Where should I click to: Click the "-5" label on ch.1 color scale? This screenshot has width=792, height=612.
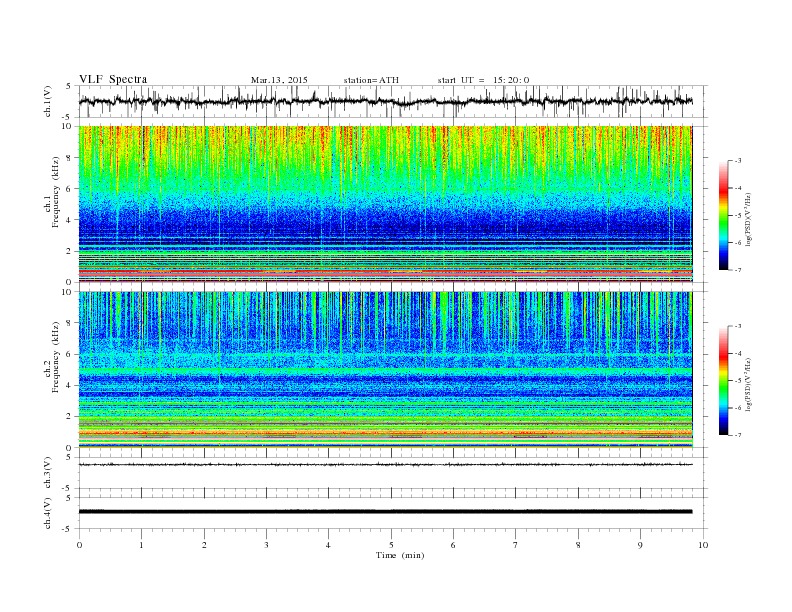point(738,216)
